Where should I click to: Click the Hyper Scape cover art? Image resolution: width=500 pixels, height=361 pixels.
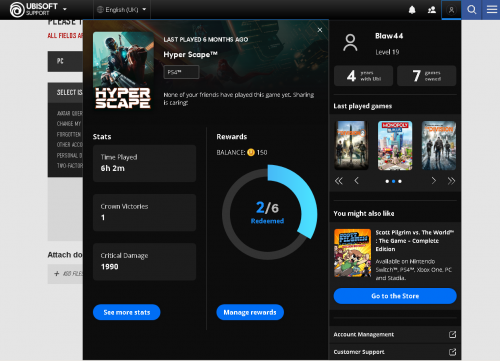pyautogui.click(x=123, y=71)
